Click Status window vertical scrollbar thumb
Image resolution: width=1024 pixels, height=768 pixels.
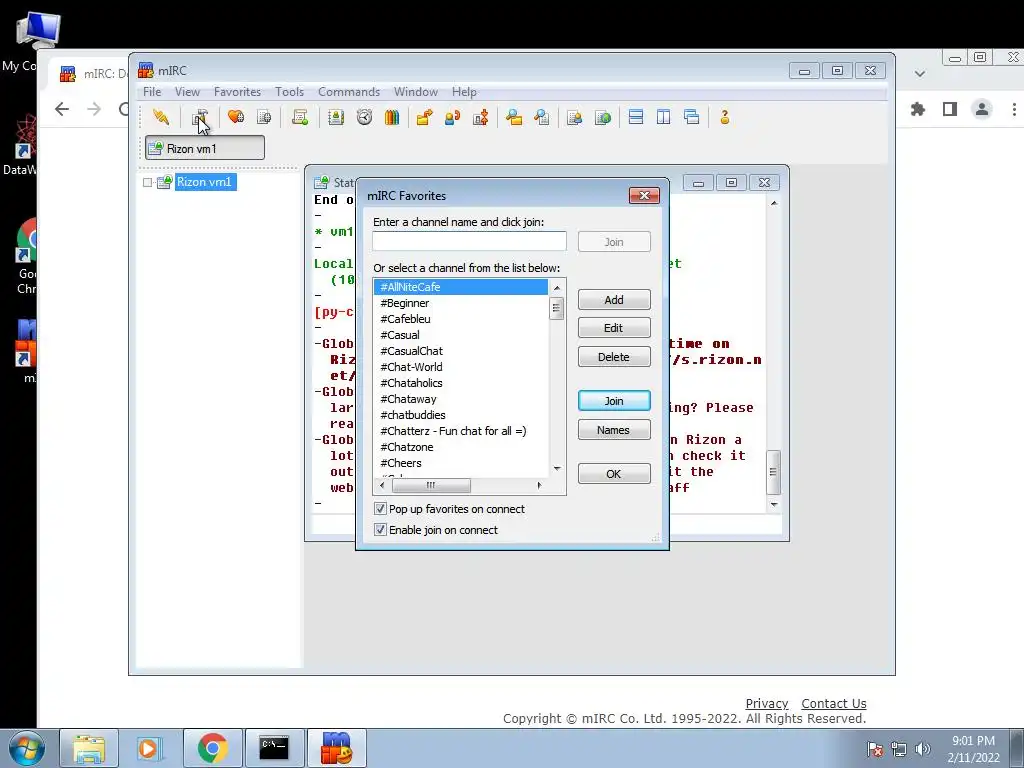click(x=773, y=472)
